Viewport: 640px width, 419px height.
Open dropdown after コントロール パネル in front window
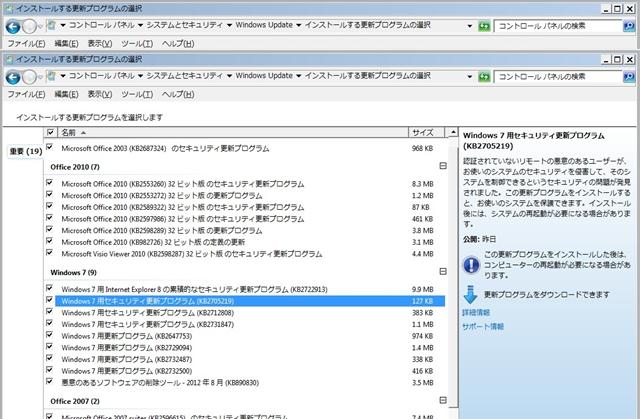point(140,76)
